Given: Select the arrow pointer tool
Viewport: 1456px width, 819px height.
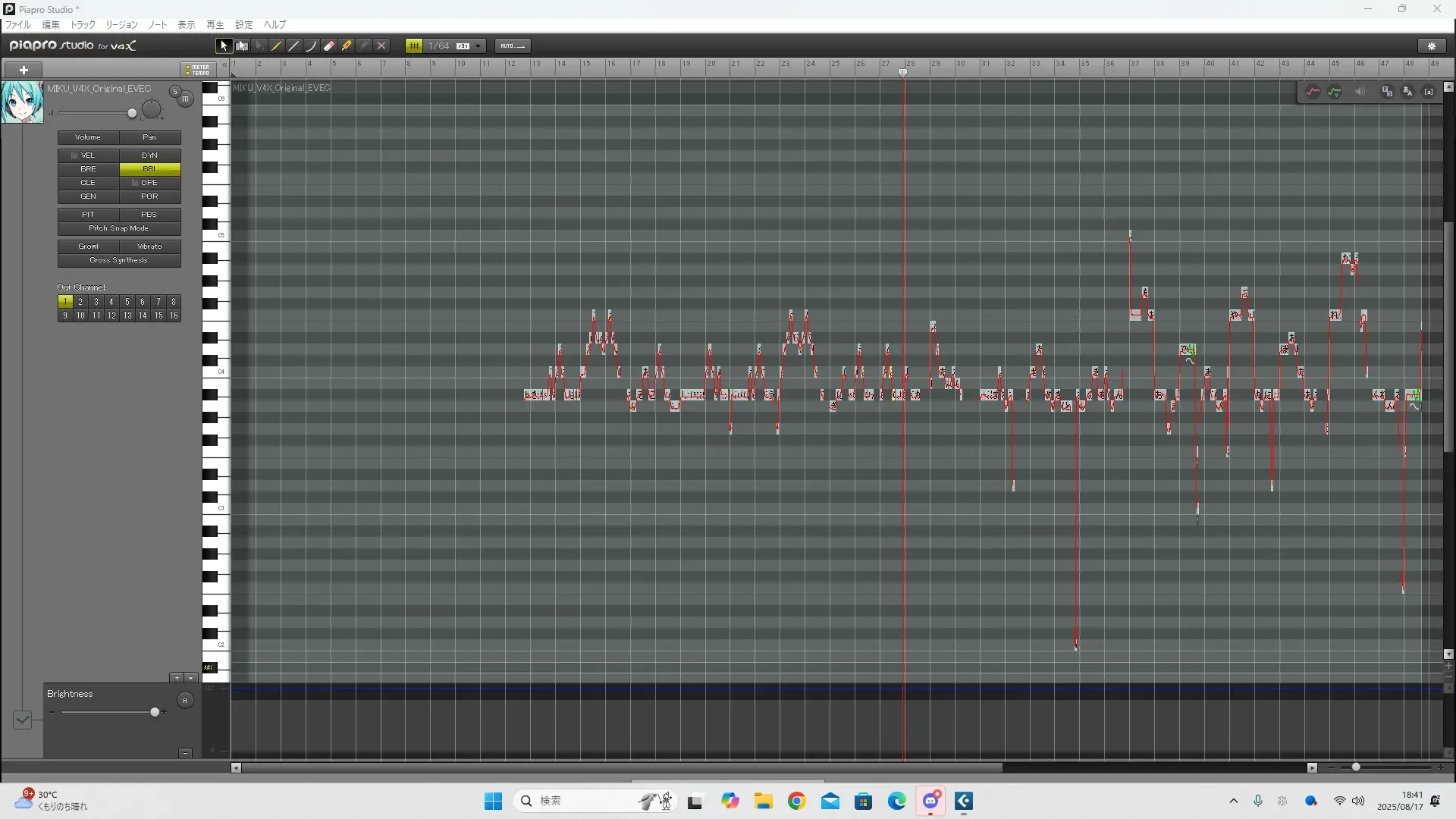Looking at the screenshot, I should pyautogui.click(x=223, y=46).
